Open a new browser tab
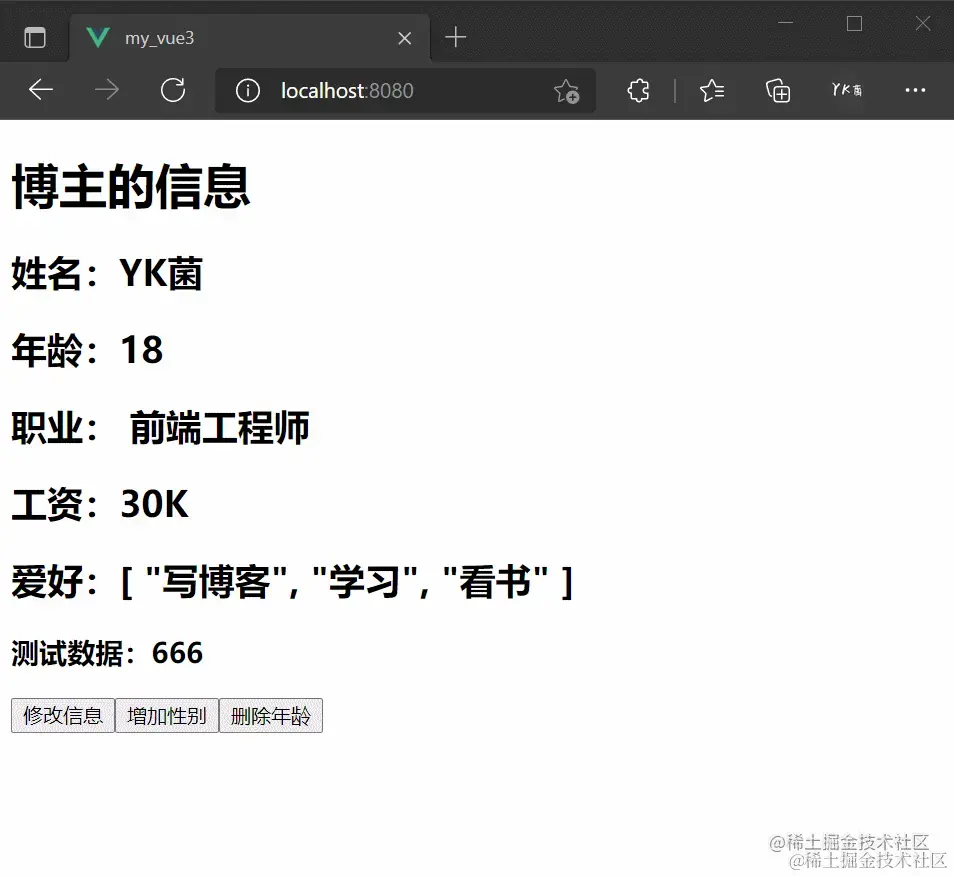 pyautogui.click(x=456, y=38)
